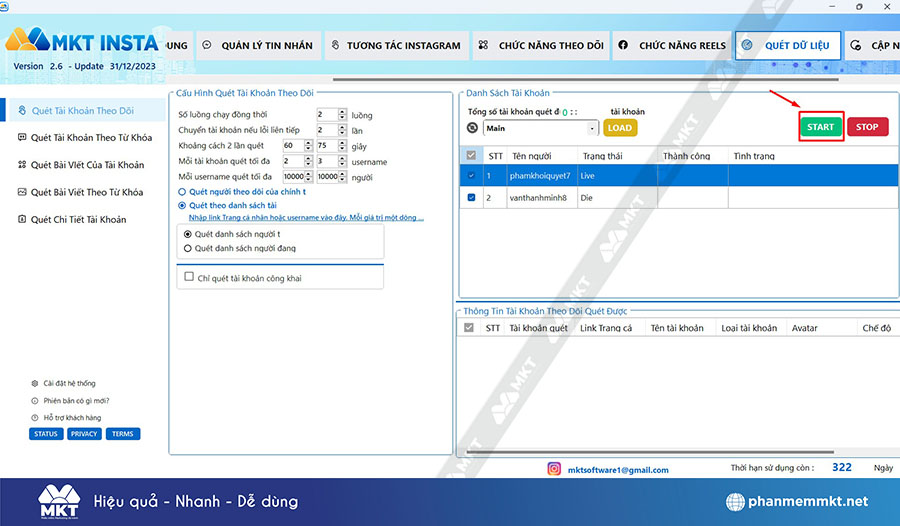Click the green START button
Viewport: 900px width, 526px height.
coord(820,127)
